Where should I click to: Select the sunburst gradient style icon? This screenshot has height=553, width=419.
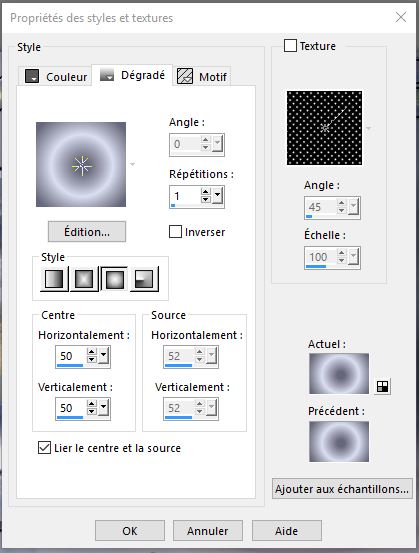click(114, 279)
